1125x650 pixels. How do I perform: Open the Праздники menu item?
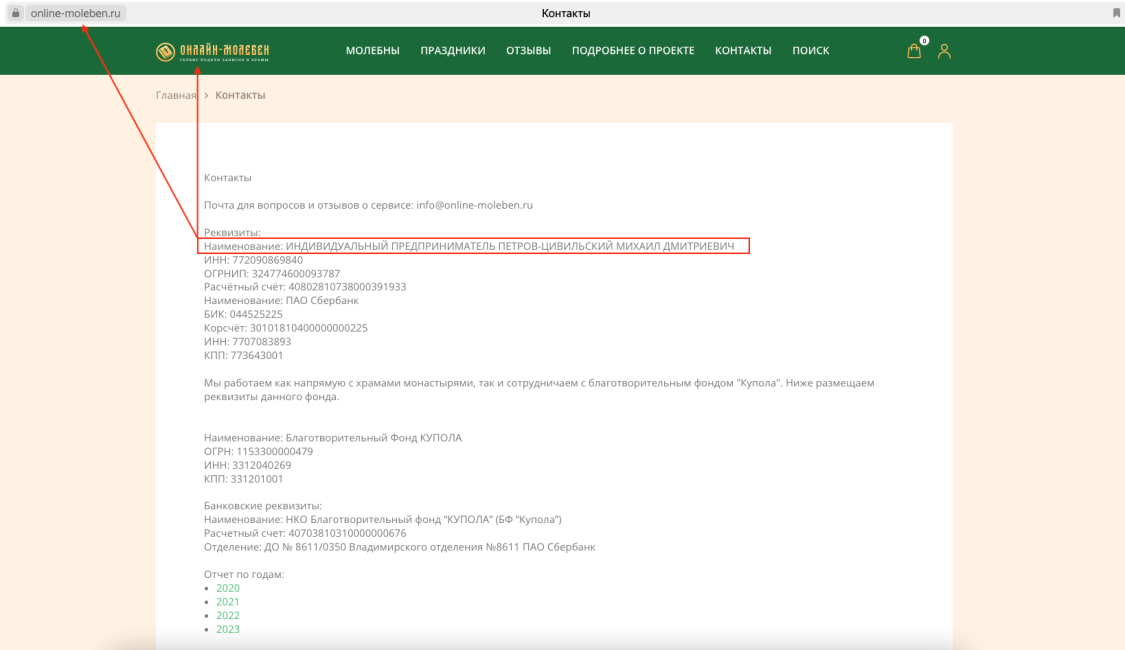(453, 50)
